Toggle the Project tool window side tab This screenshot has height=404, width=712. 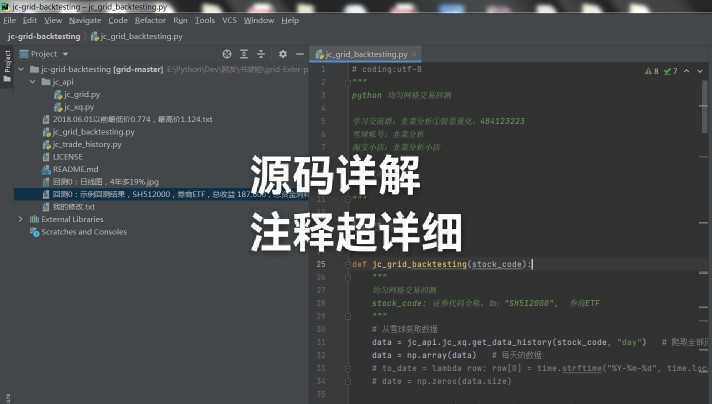point(7,66)
